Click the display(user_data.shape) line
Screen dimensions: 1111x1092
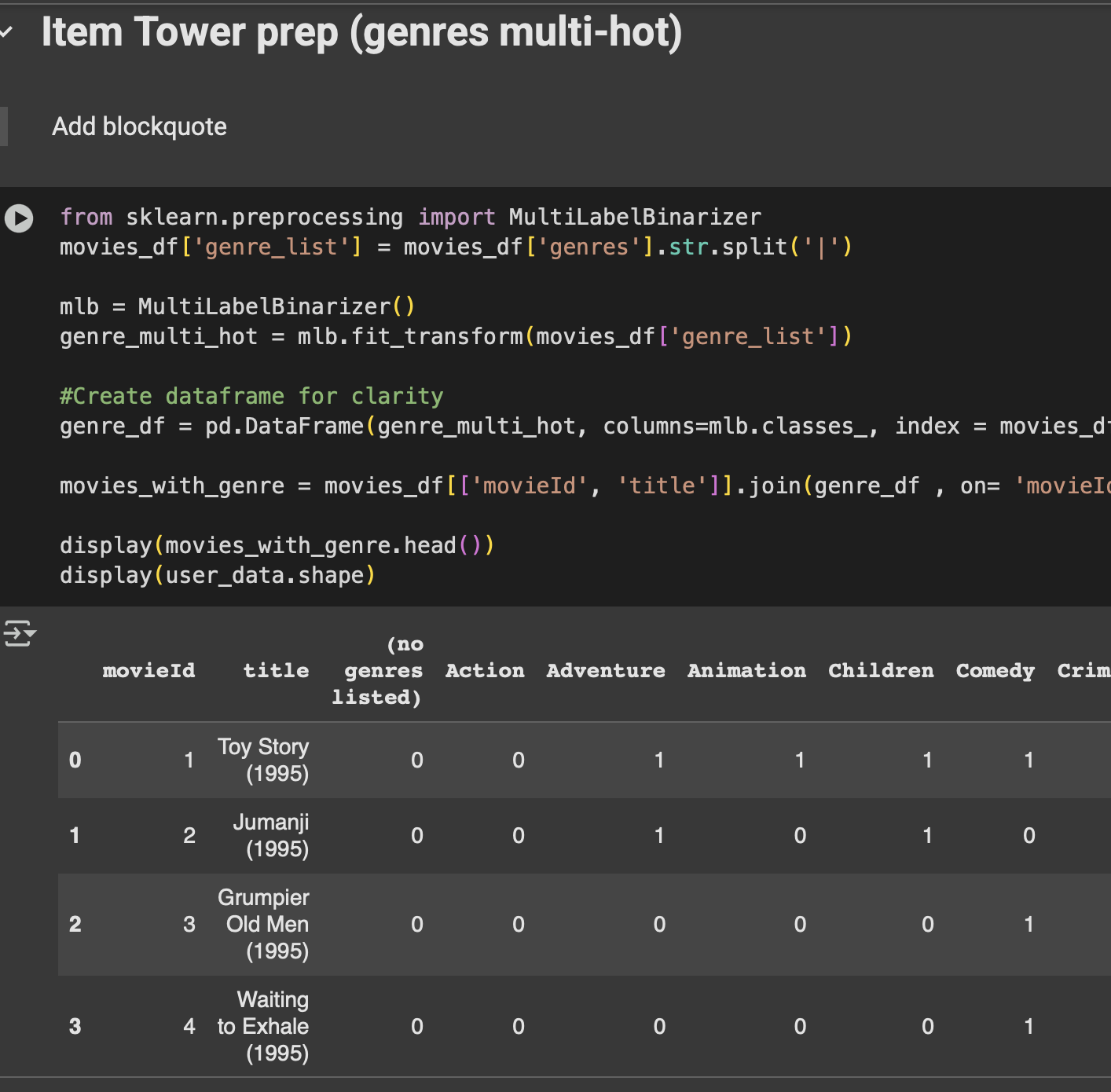pos(218,575)
